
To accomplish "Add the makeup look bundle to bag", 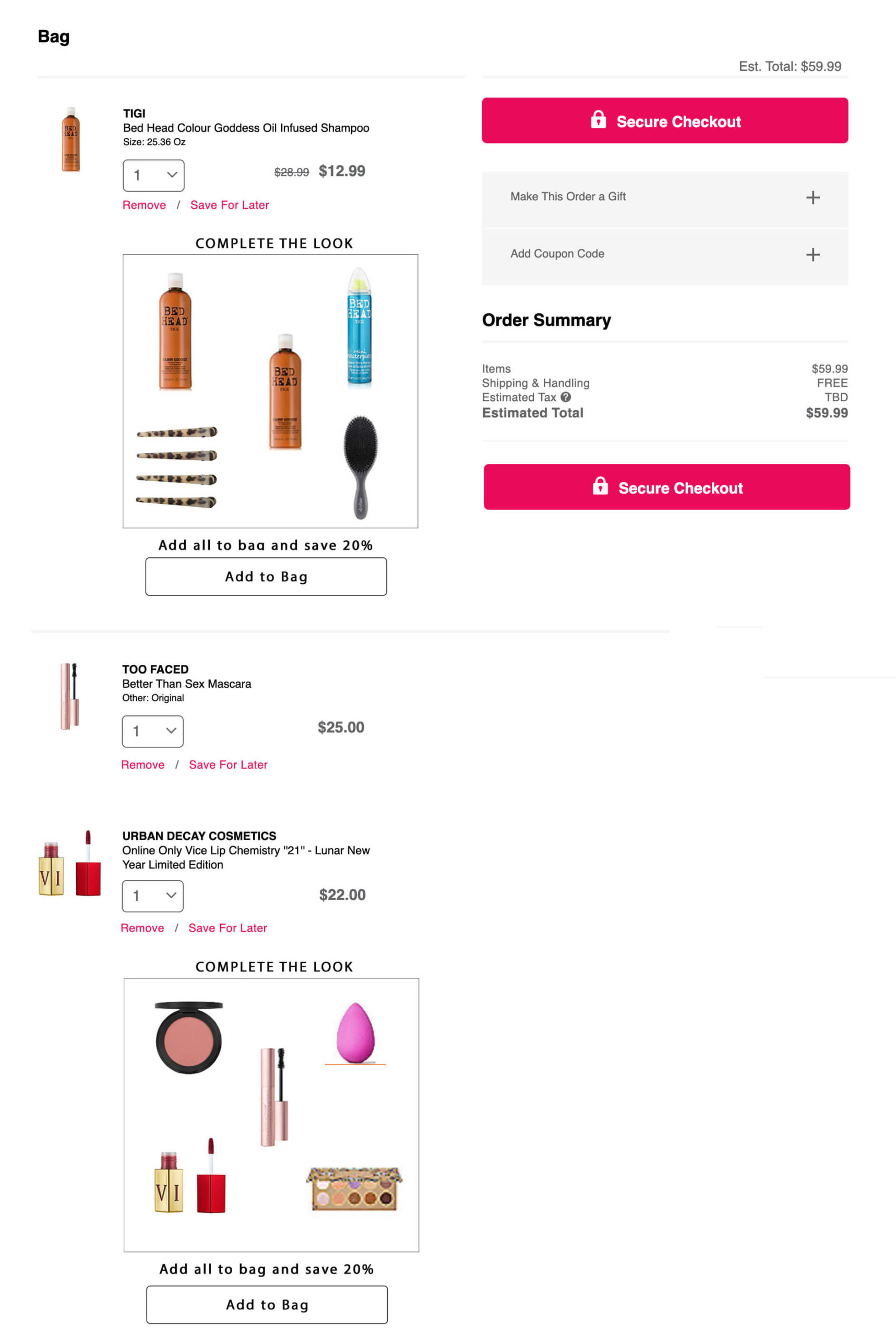I will [x=267, y=1305].
